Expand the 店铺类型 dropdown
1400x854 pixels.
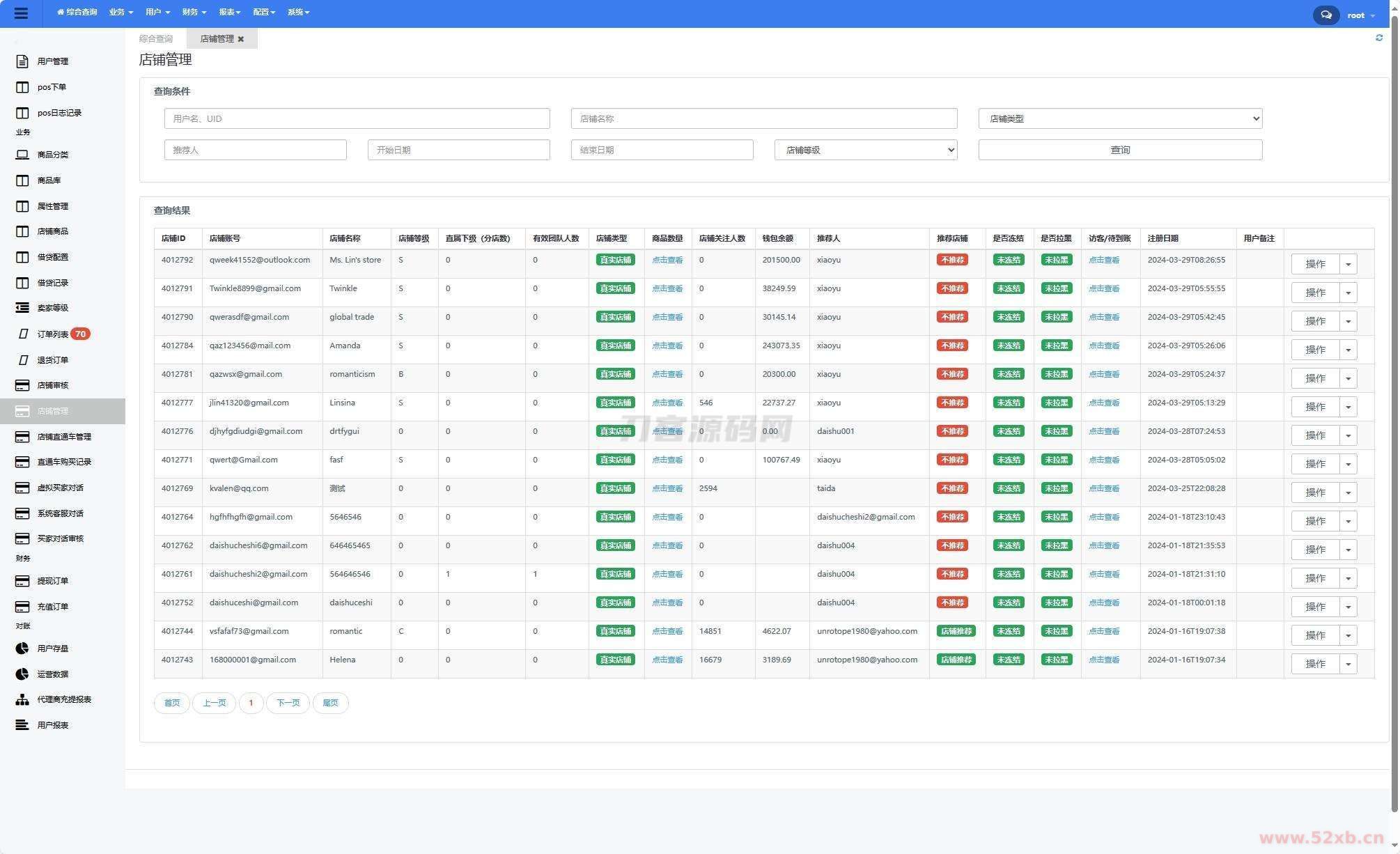1119,118
